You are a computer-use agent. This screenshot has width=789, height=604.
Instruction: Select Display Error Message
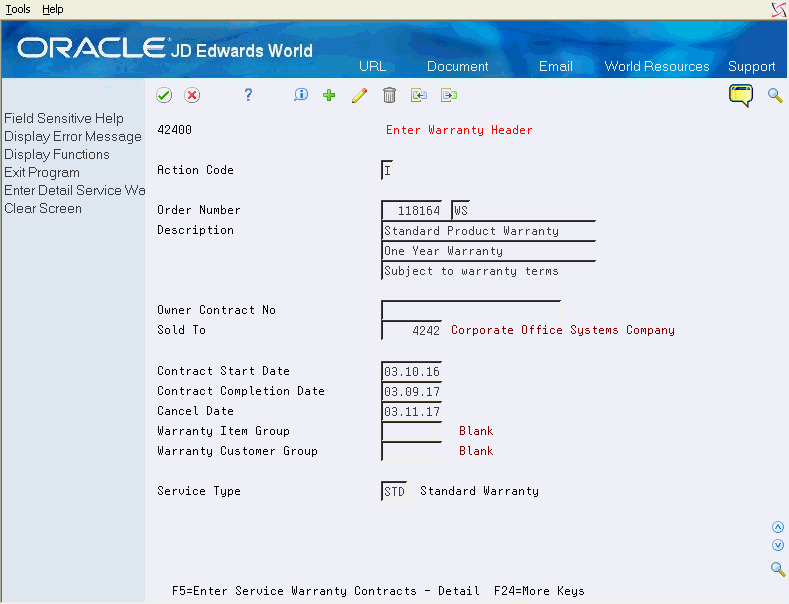point(73,136)
